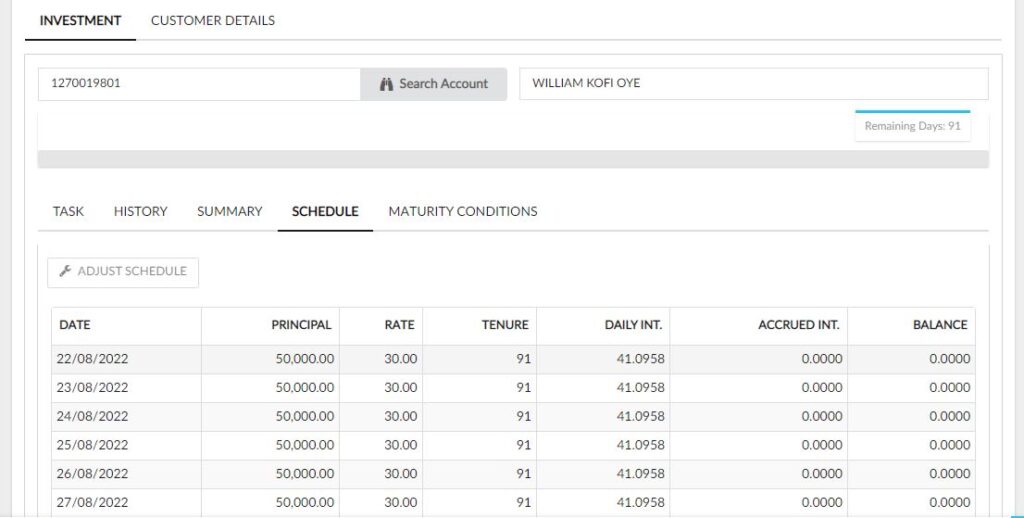This screenshot has width=1024, height=518.
Task: Select the Schedule tab
Action: (x=325, y=211)
